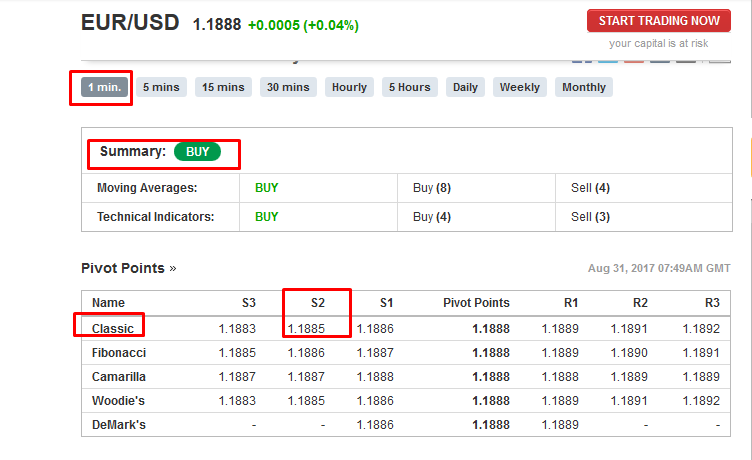Open the 15 mins timeframe tab
This screenshot has height=460, width=752.
[x=223, y=87]
